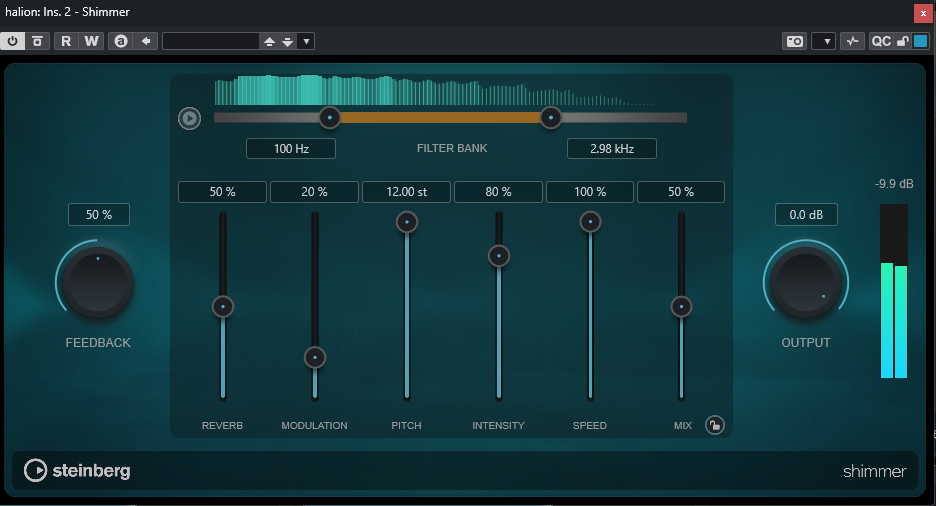Click the Intensity 80 % value box
This screenshot has height=506, width=936.
pyautogui.click(x=498, y=192)
